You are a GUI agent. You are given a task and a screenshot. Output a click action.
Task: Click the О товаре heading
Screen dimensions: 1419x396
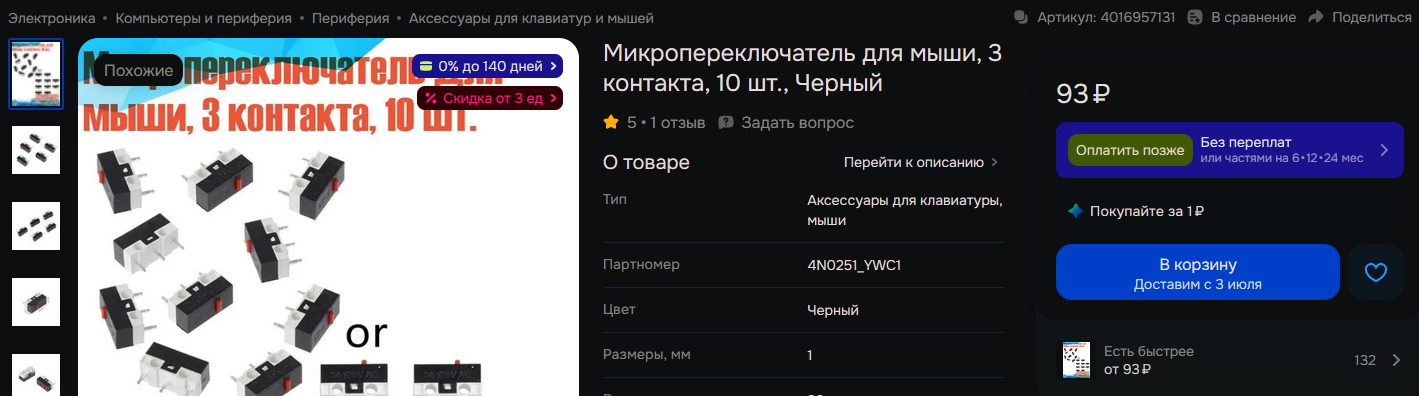(x=646, y=162)
